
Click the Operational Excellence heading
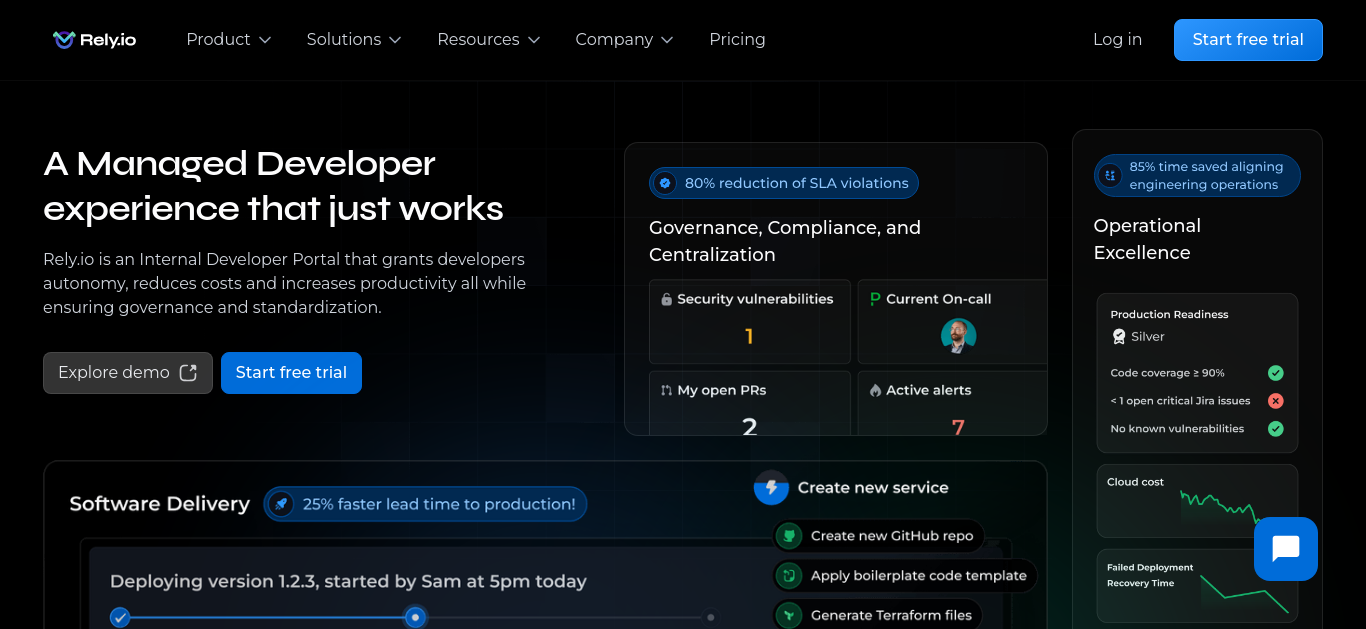tap(1147, 239)
